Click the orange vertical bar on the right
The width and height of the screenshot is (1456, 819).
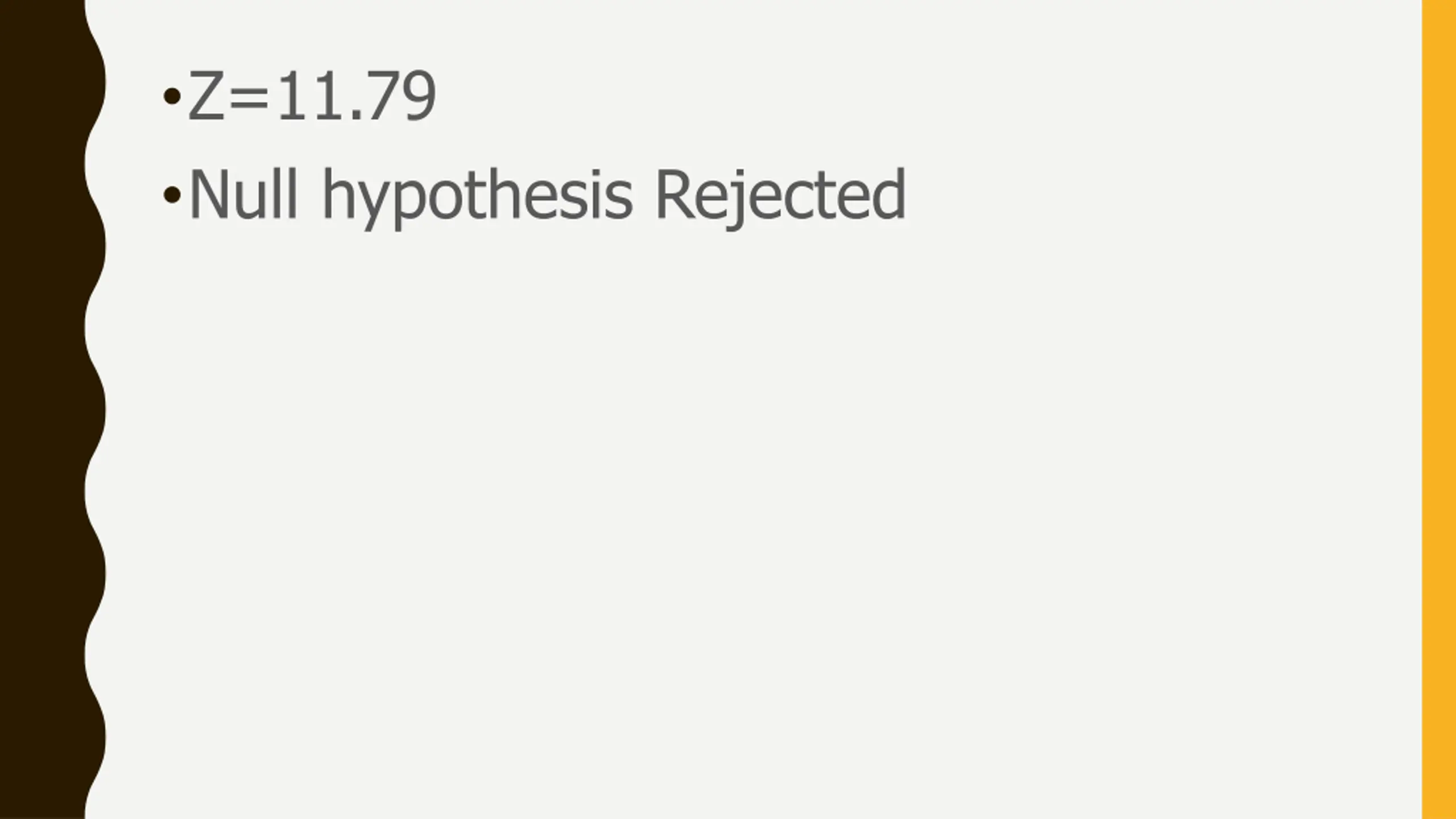1439,409
